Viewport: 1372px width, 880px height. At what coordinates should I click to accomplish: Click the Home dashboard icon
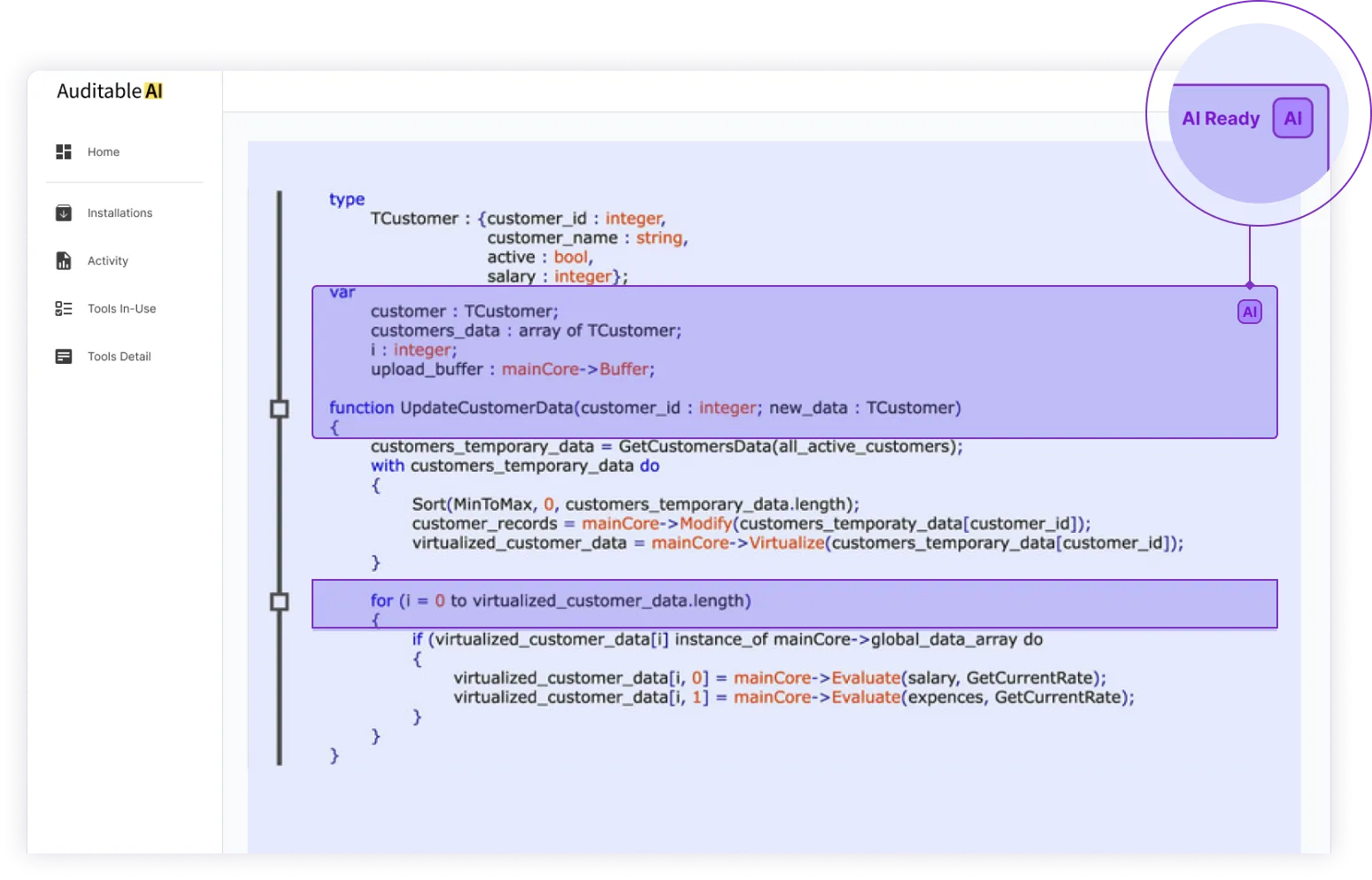(64, 152)
